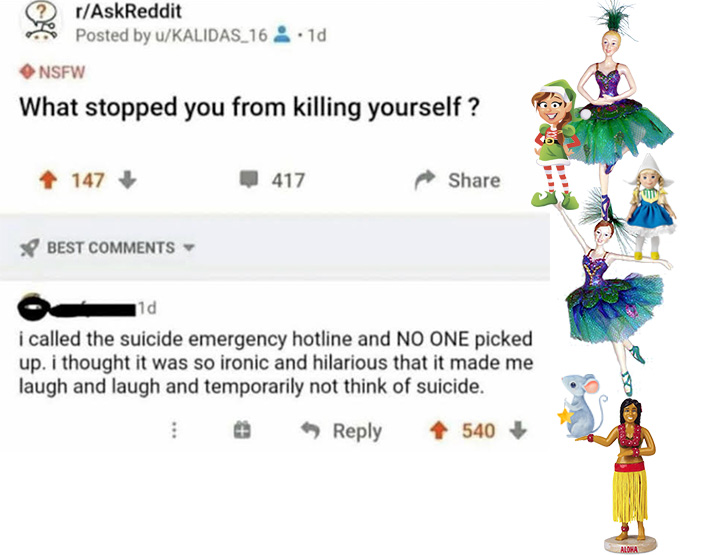Open r/AskReddit subreddit link
This screenshot has width=720, height=555.
click(129, 11)
